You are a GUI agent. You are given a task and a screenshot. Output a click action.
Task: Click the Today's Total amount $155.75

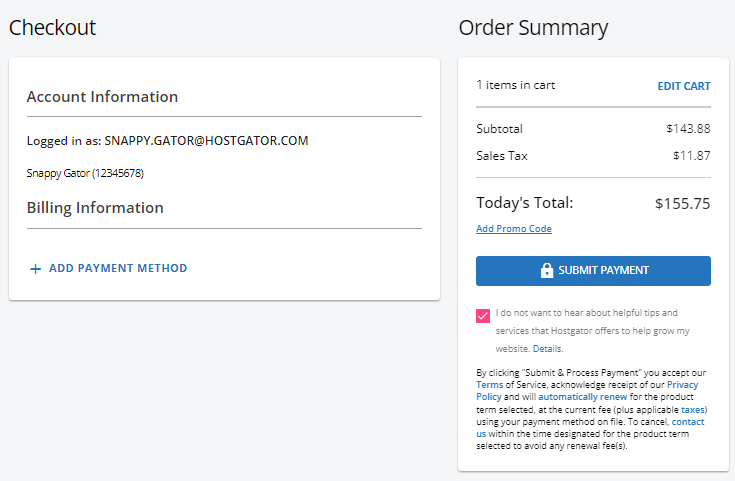682,203
